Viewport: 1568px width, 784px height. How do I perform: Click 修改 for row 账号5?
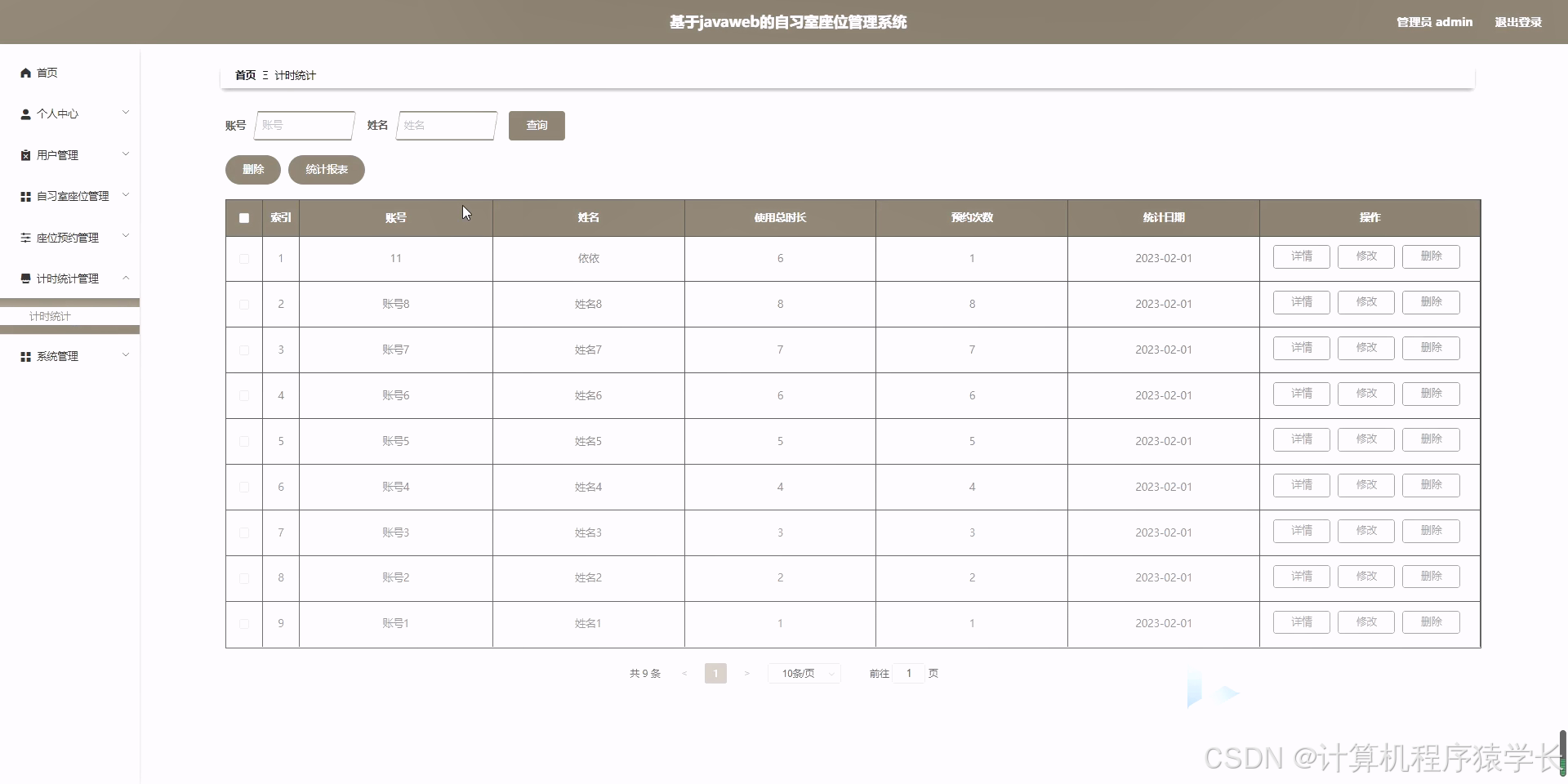tap(1366, 439)
